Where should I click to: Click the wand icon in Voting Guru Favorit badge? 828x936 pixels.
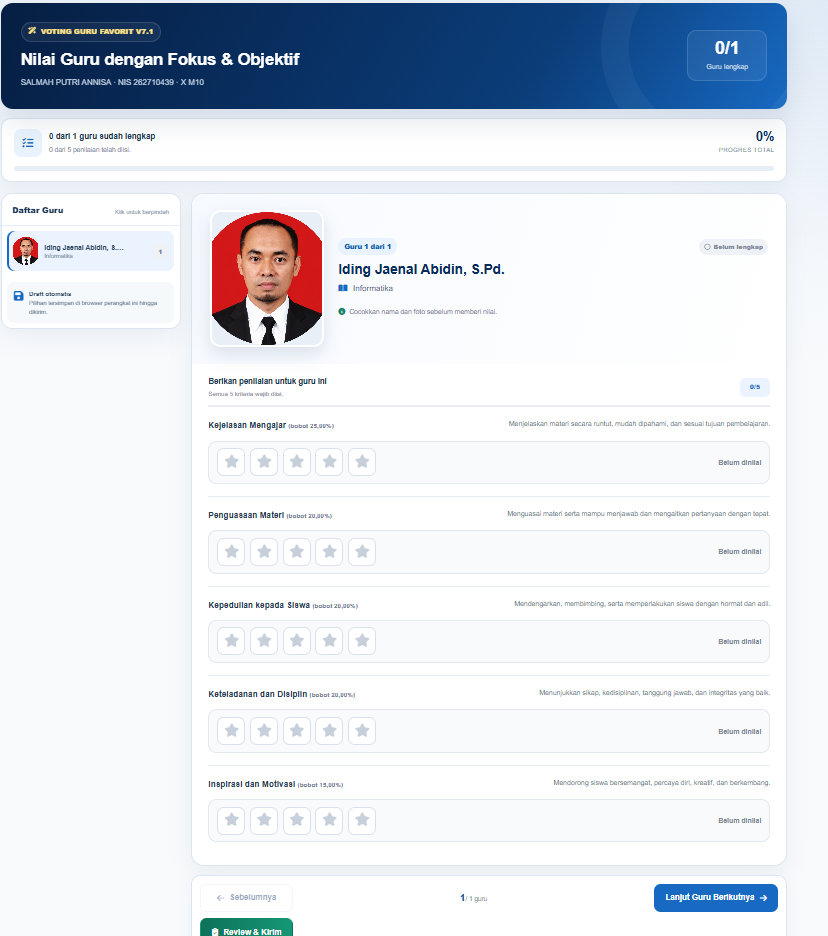pos(32,31)
